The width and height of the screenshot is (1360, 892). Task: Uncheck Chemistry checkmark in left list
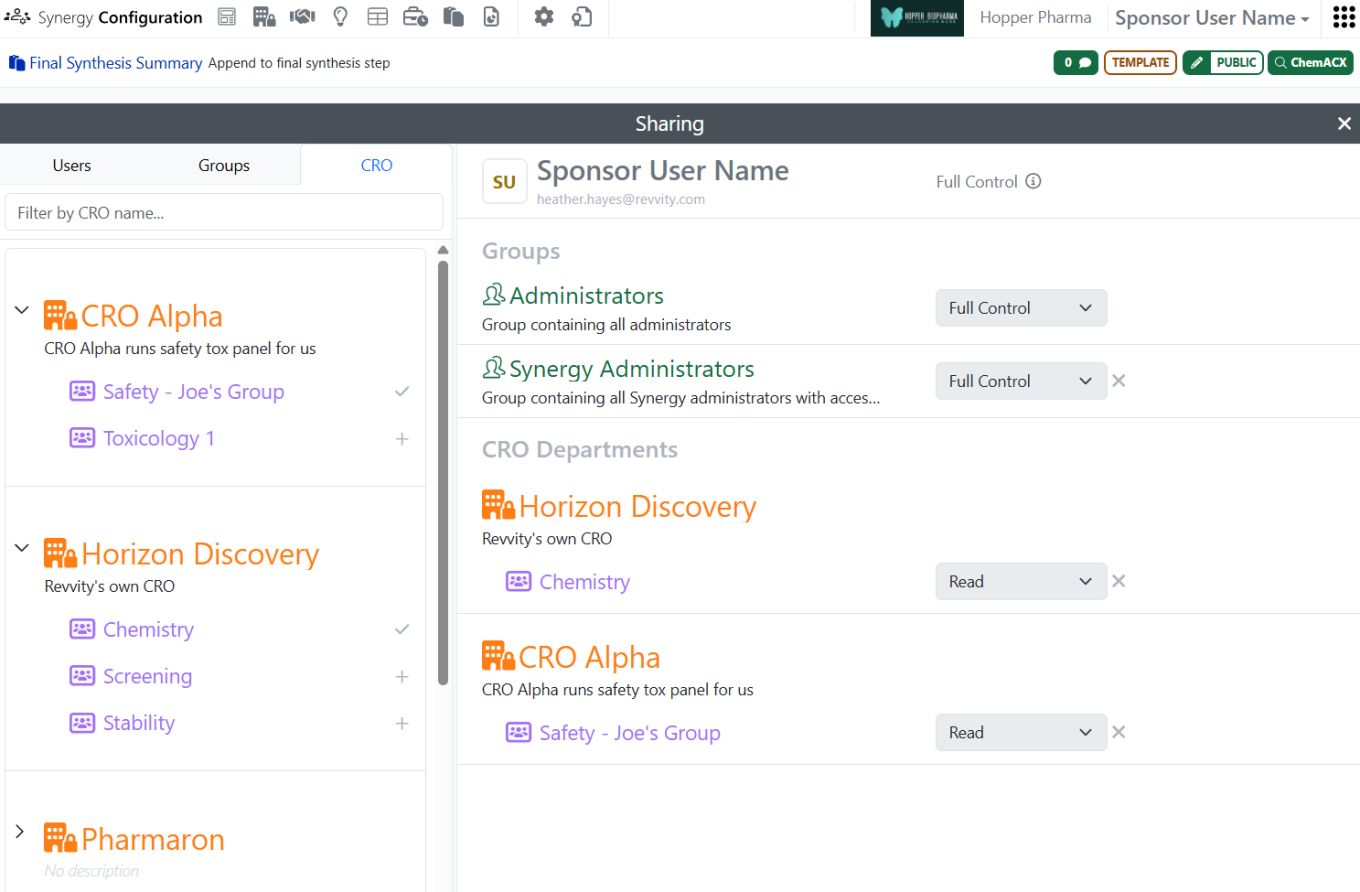402,630
